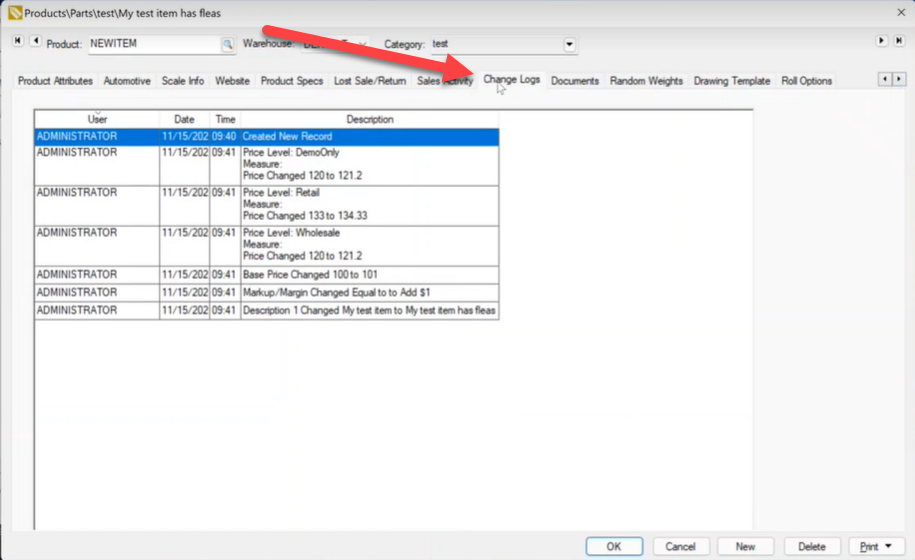Expand the Print button menu
The height and width of the screenshot is (560, 915).
coord(888,547)
